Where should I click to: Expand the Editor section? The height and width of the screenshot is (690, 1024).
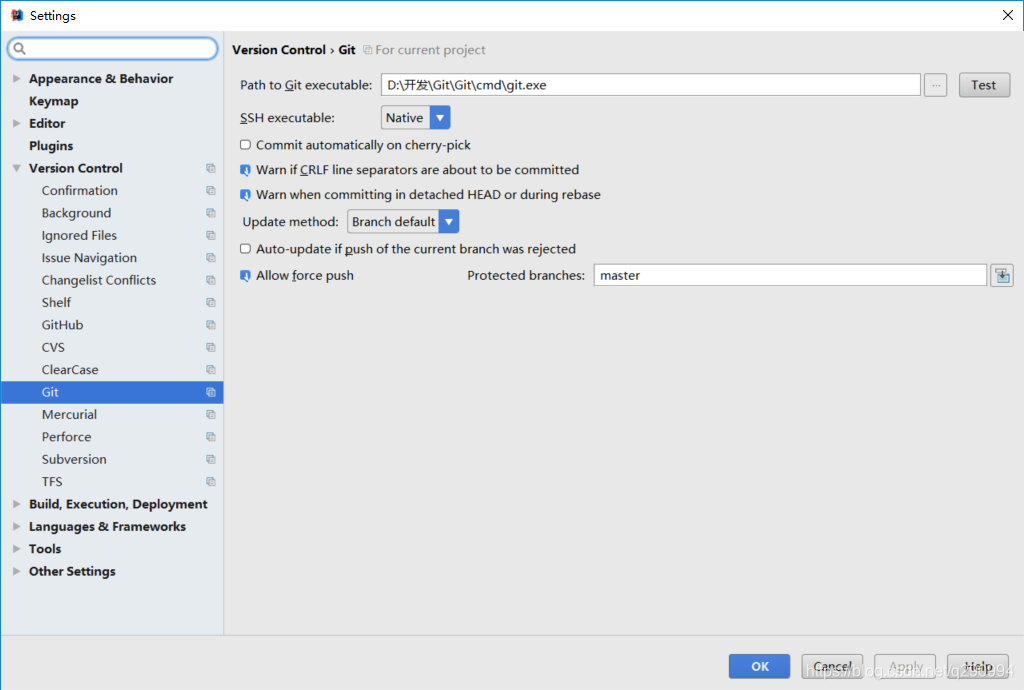pos(16,123)
